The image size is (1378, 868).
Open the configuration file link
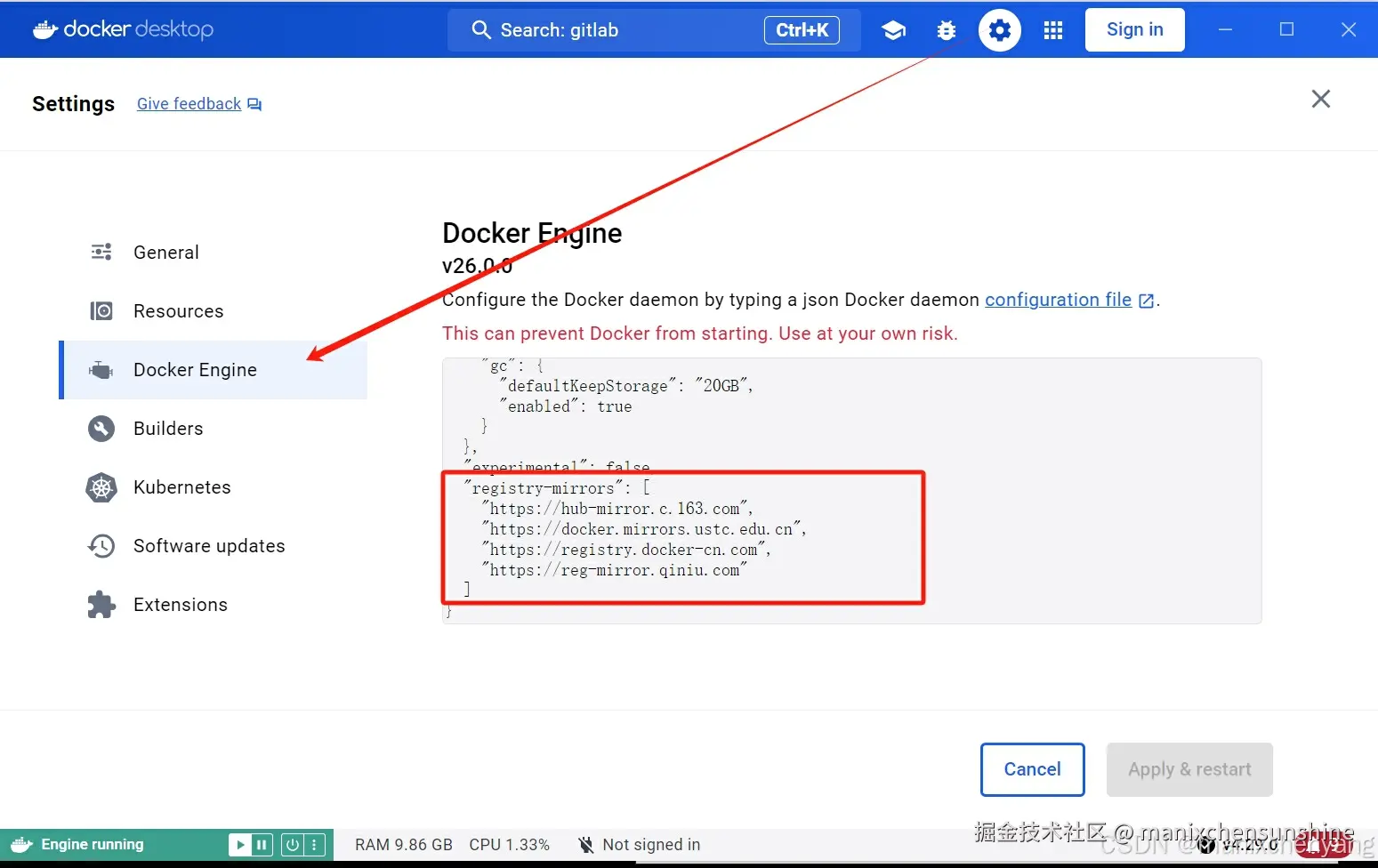tap(1058, 300)
